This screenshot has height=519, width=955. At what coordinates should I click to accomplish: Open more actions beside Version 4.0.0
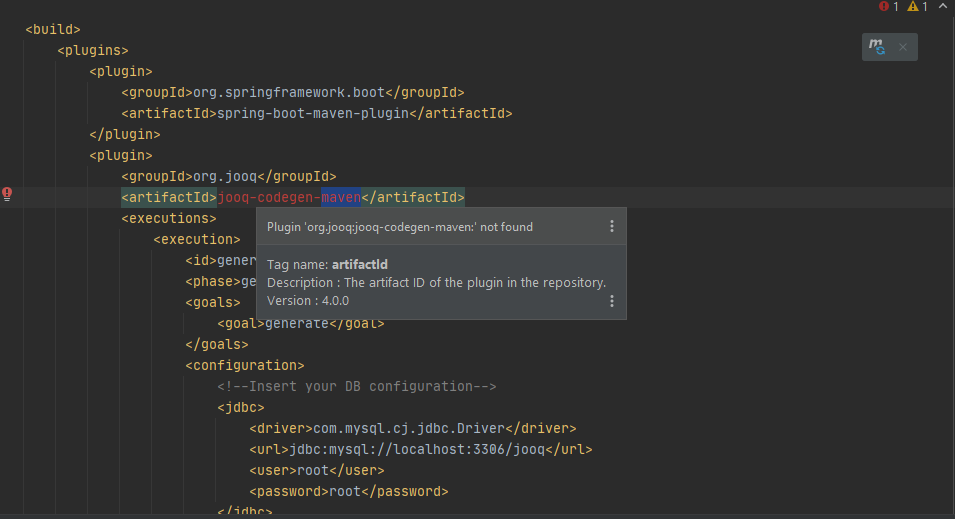(x=611, y=301)
